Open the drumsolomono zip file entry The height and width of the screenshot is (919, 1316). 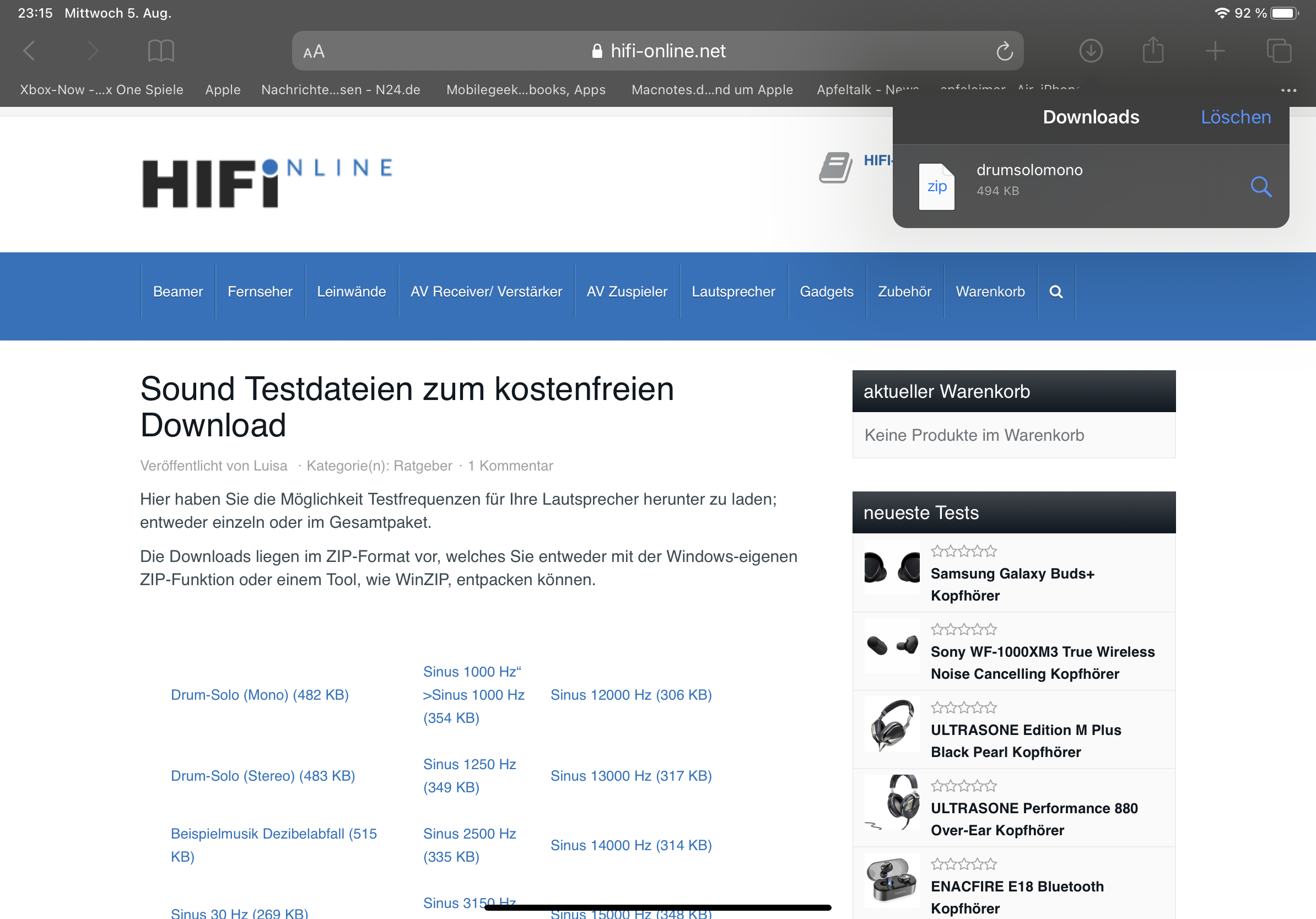point(1029,179)
